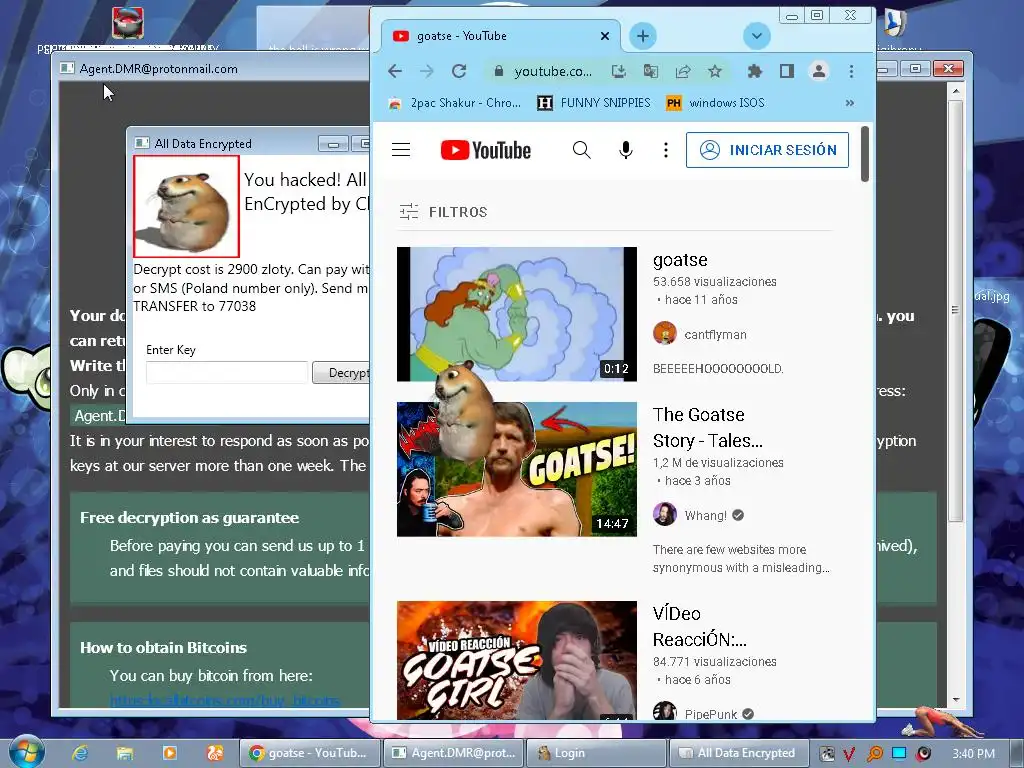This screenshot has width=1024, height=768.
Task: Click Free decryption as guarantee heading
Action: point(189,518)
